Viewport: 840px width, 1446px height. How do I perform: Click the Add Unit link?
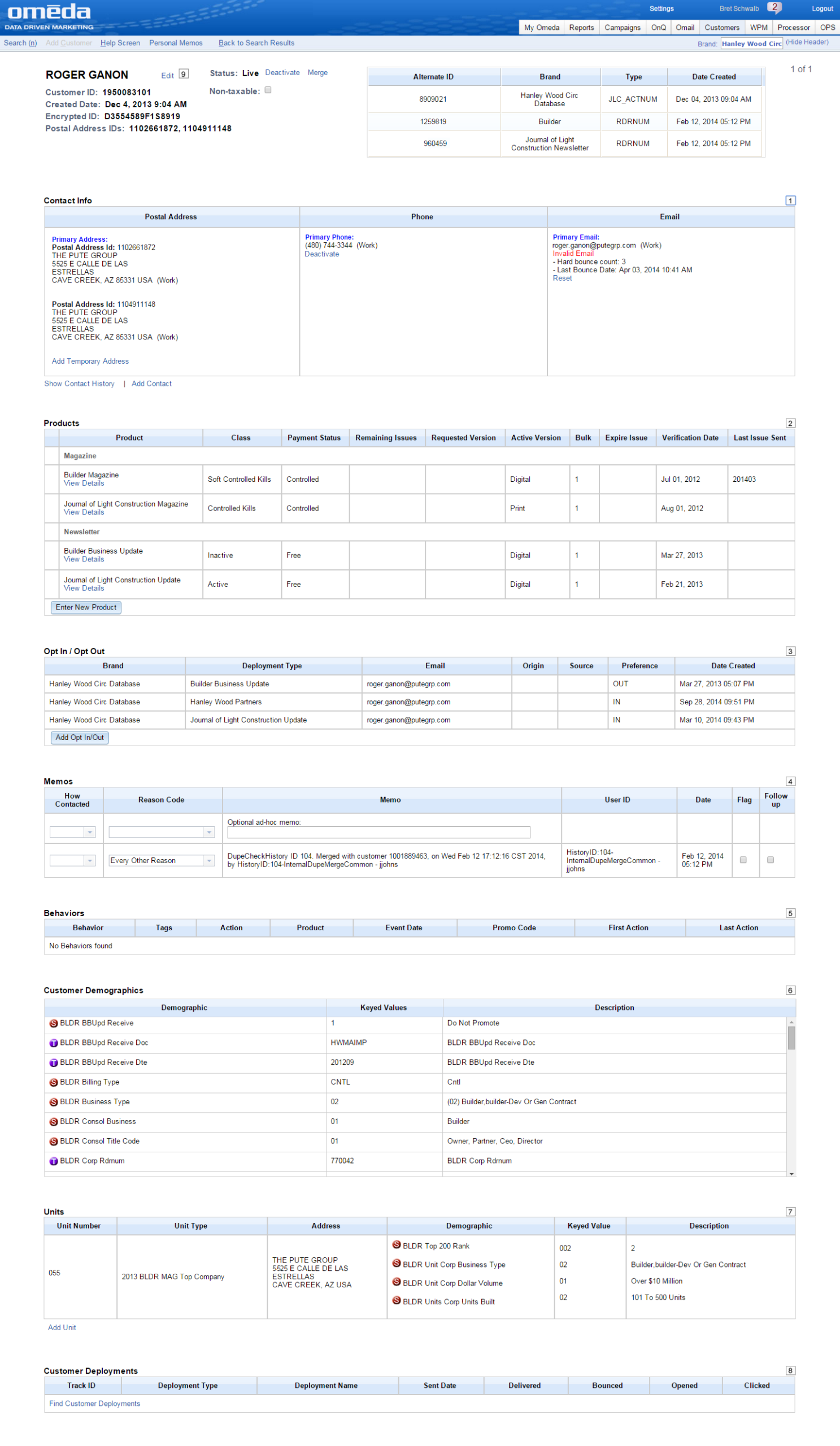pyautogui.click(x=62, y=1328)
